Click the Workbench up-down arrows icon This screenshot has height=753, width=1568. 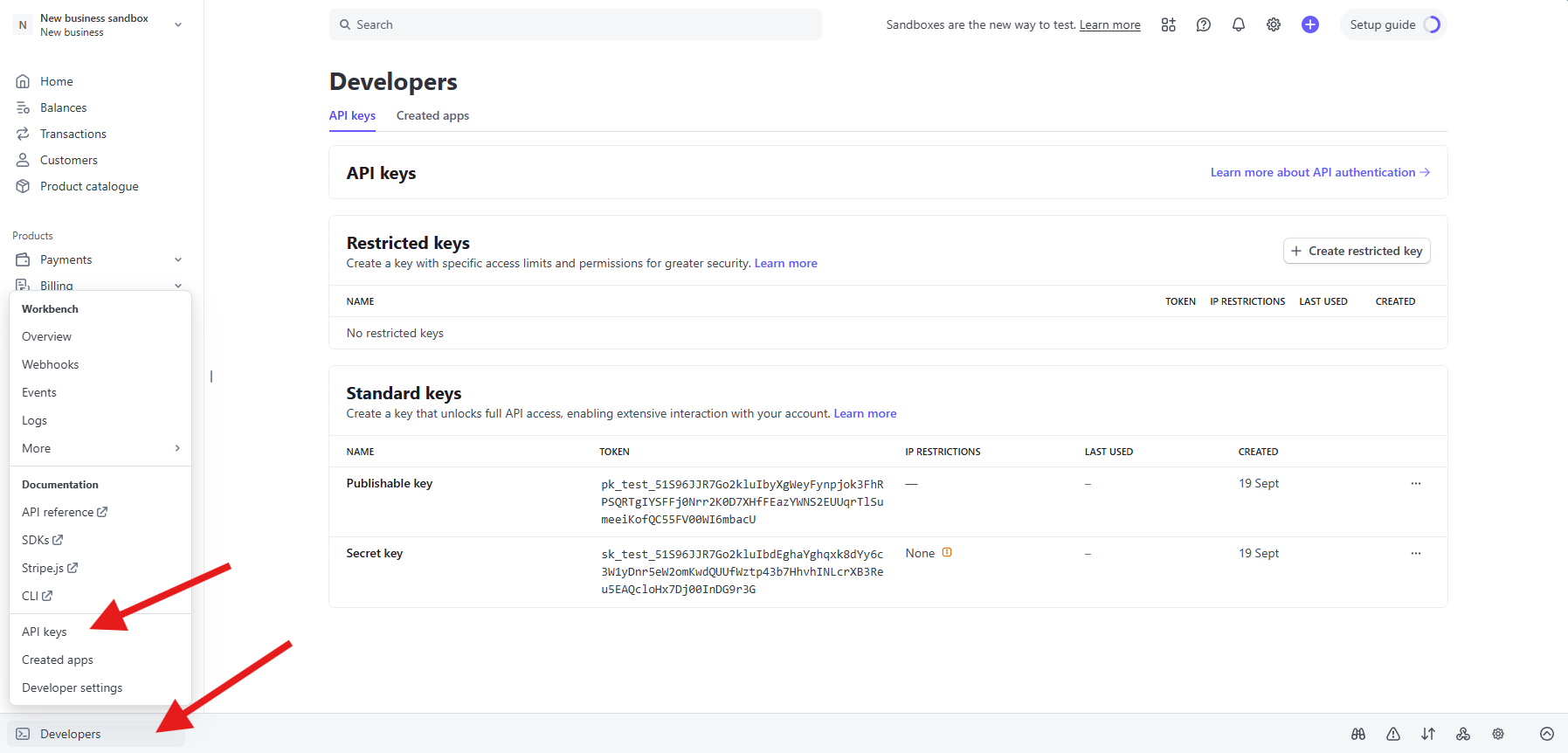coord(1428,734)
